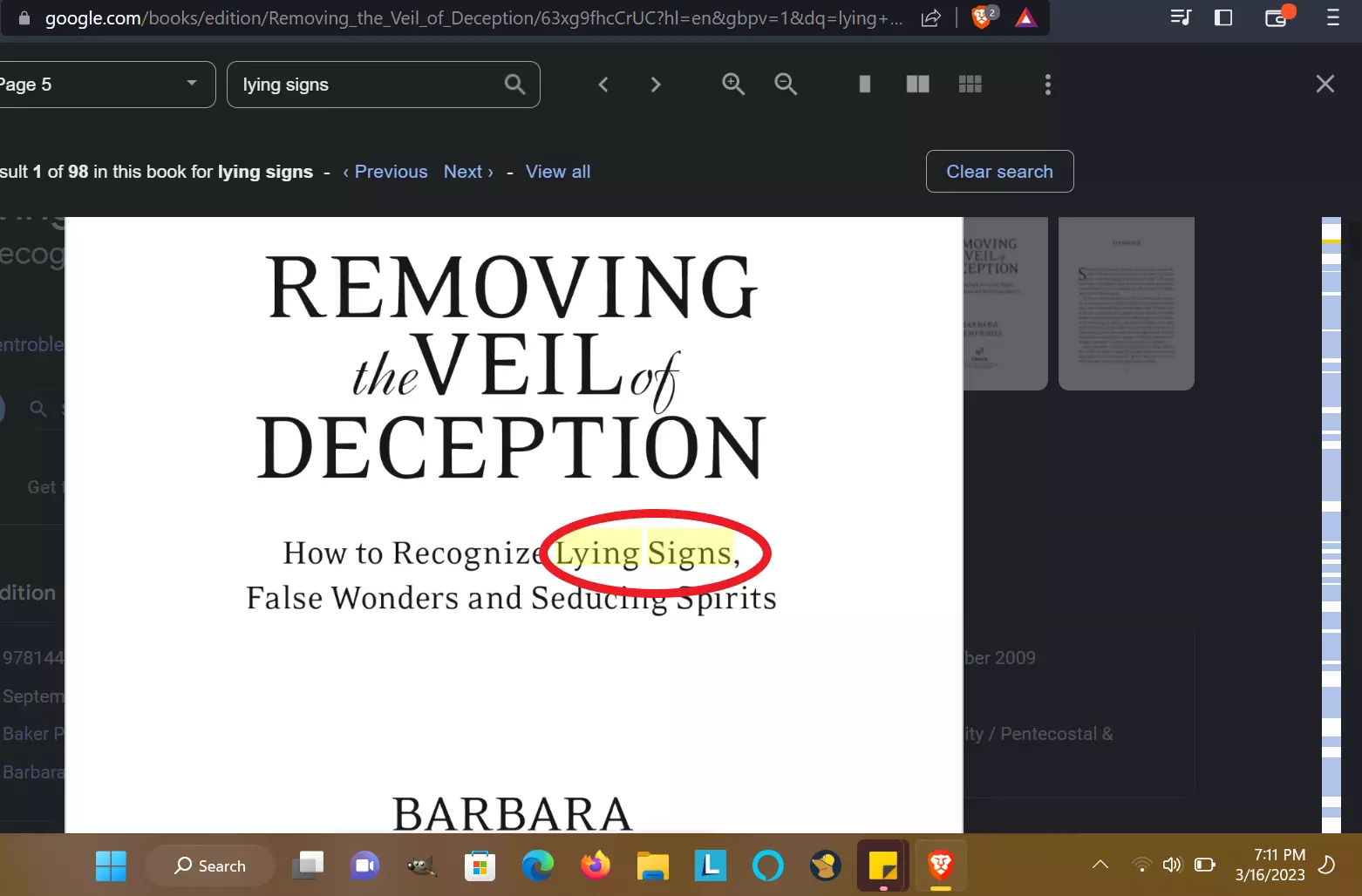Screen dimensions: 1362x896
Task: Click the search icon in lying signs box
Action: point(514,85)
